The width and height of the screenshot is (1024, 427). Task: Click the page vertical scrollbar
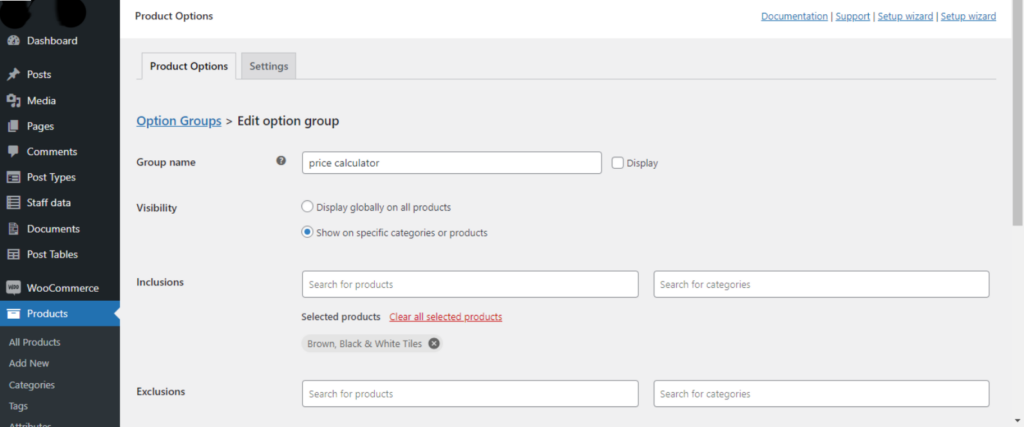point(1017,114)
